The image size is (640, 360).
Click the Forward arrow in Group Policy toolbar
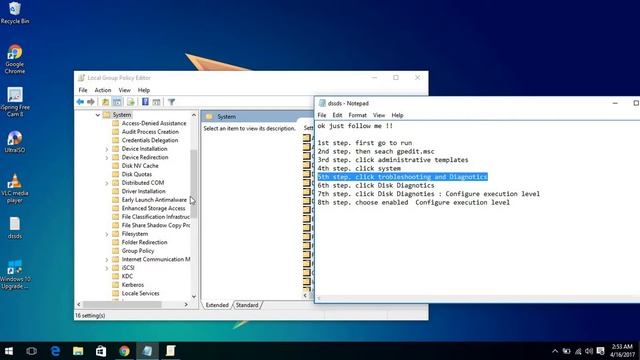(x=91, y=102)
